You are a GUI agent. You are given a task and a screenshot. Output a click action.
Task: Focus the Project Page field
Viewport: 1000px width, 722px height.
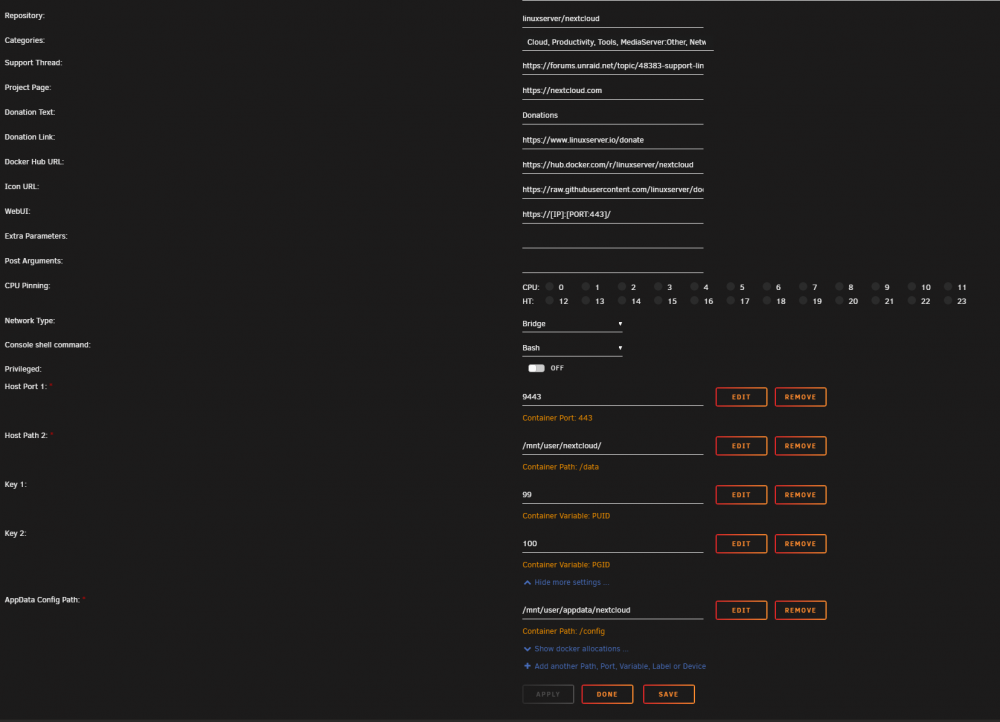(x=612, y=91)
